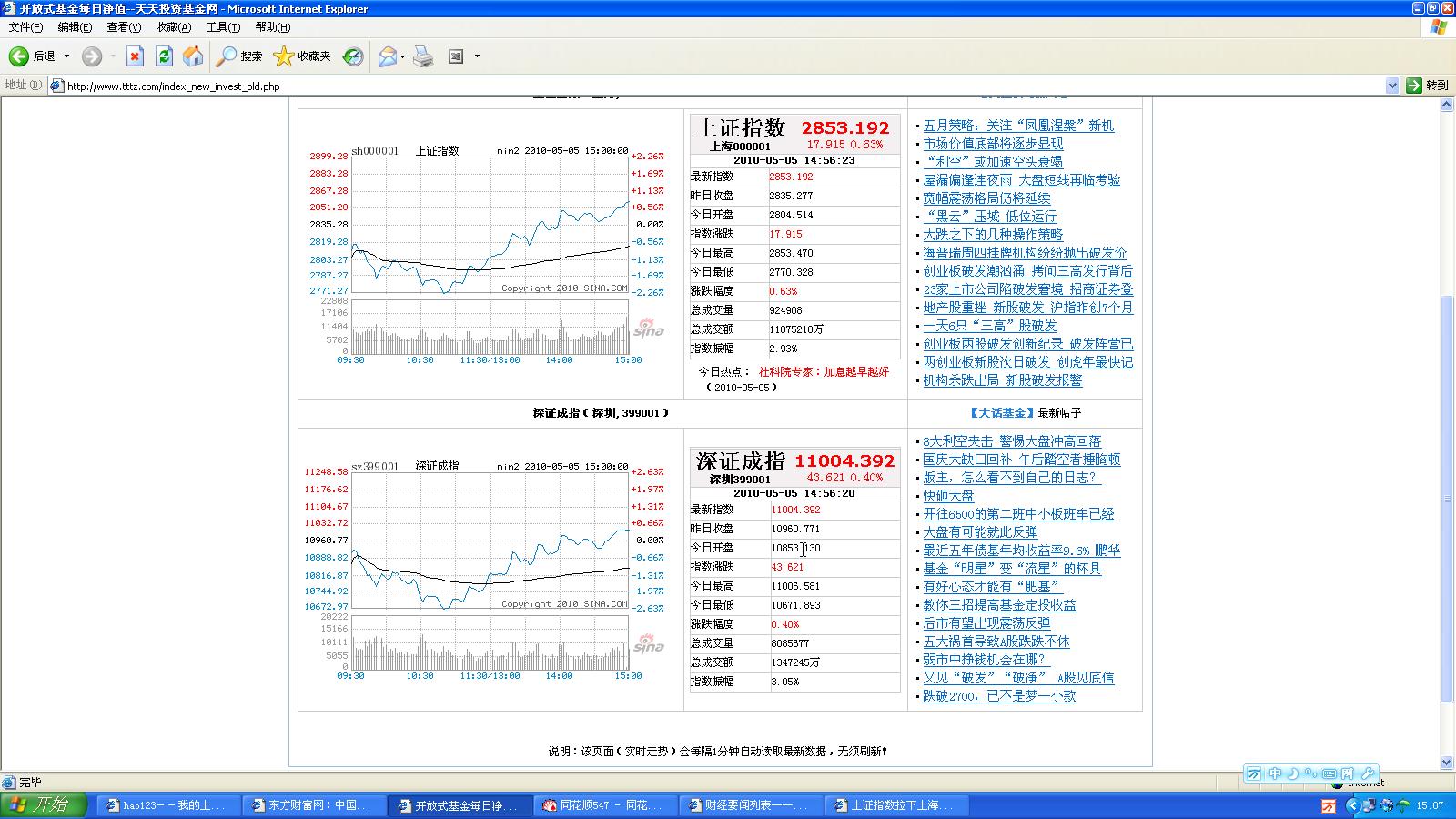Open the 工具(T) menu
This screenshot has height=819, width=1456.
pos(223,27)
